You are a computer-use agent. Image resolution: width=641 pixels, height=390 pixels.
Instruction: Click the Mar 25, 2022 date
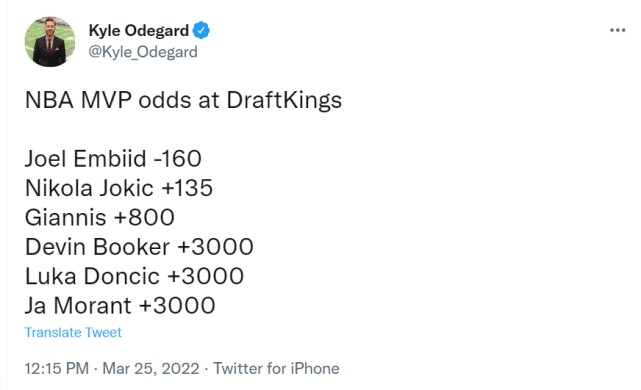coord(150,368)
